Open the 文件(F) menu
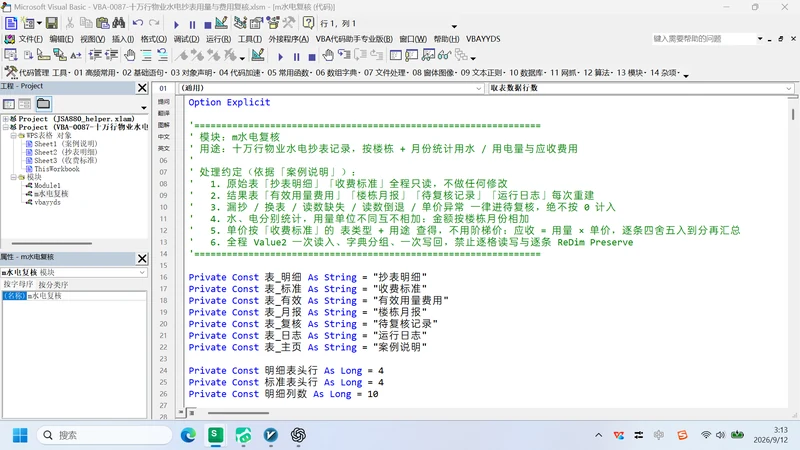 [31, 39]
